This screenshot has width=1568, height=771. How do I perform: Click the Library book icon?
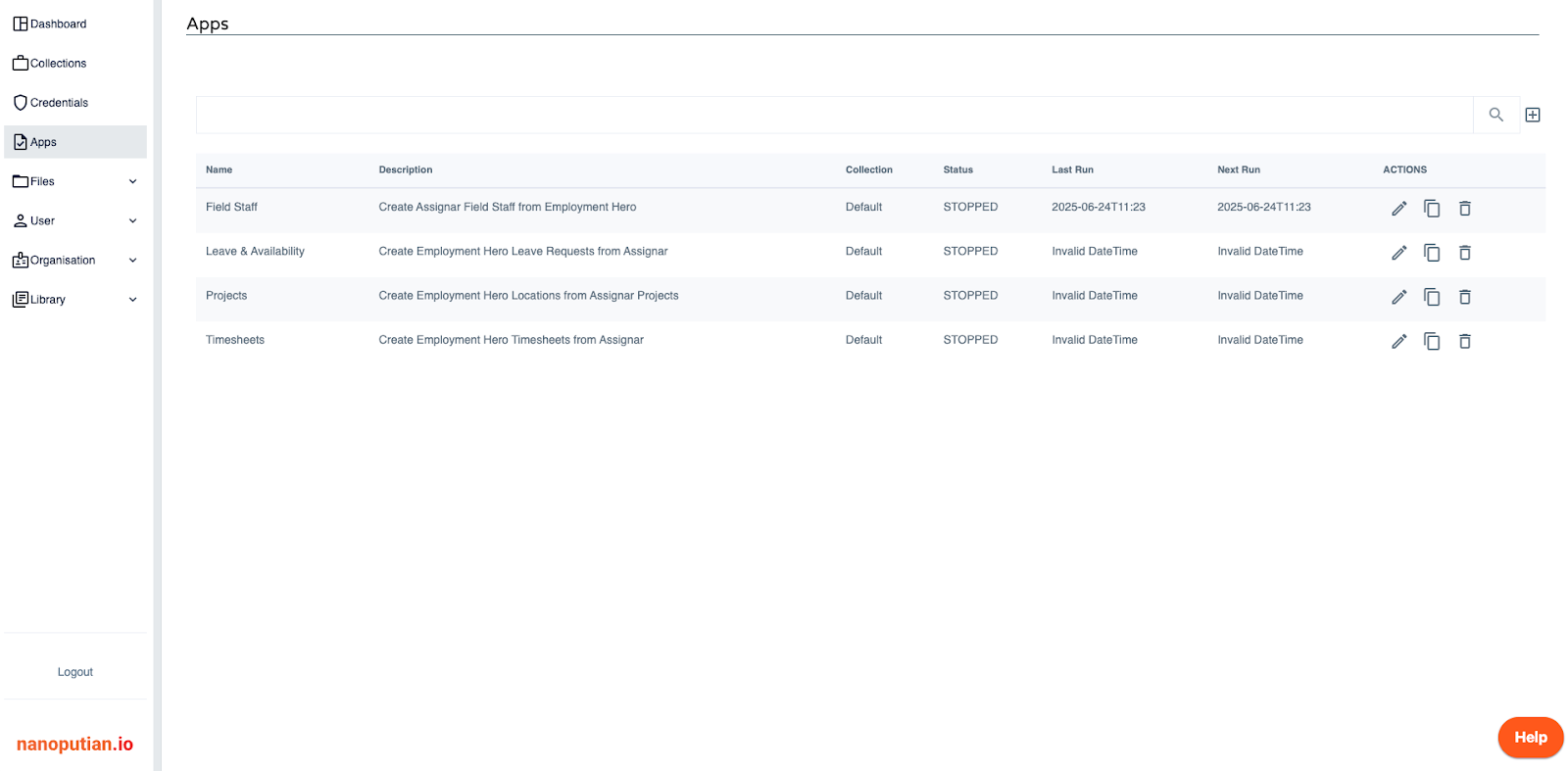point(21,299)
